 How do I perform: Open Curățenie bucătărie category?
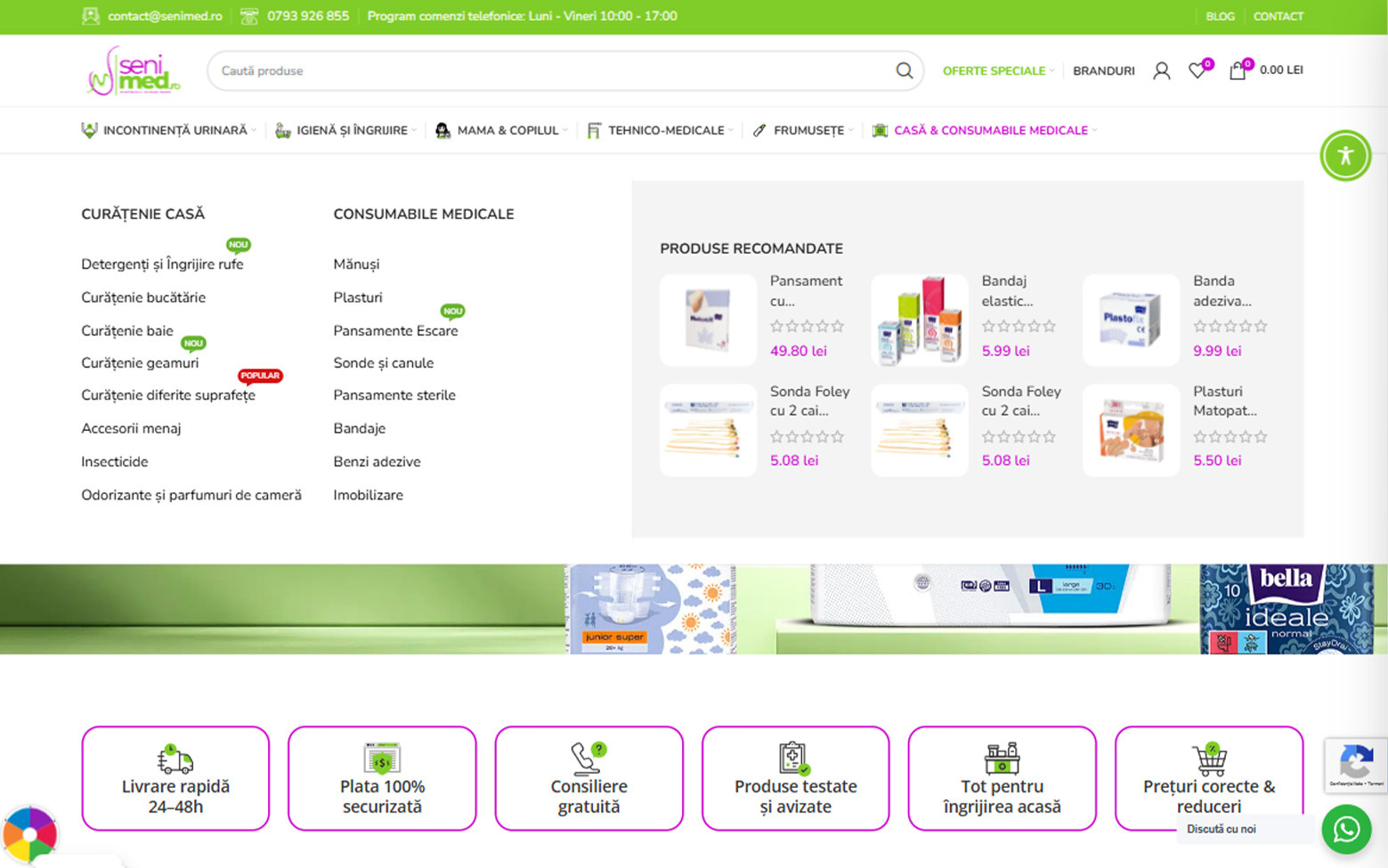point(143,297)
